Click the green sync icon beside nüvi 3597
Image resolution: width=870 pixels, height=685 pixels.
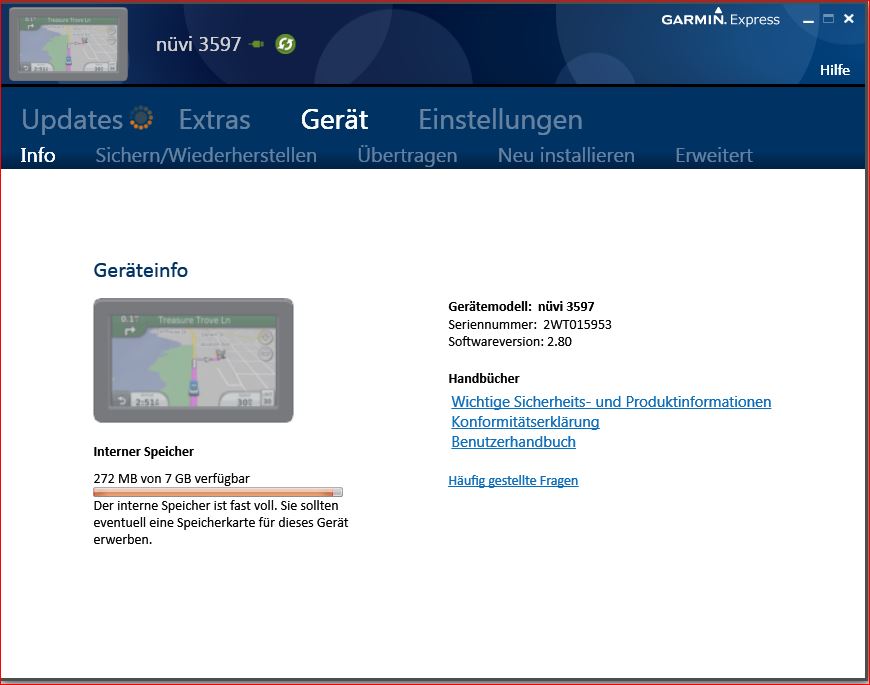pos(285,44)
